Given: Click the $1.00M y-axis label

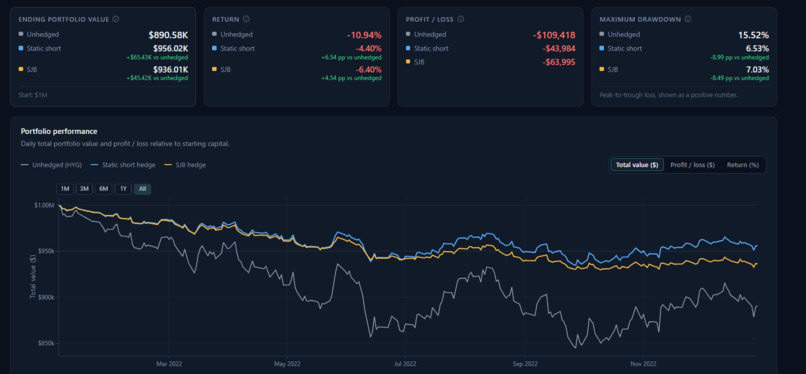Looking at the screenshot, I should [44, 205].
